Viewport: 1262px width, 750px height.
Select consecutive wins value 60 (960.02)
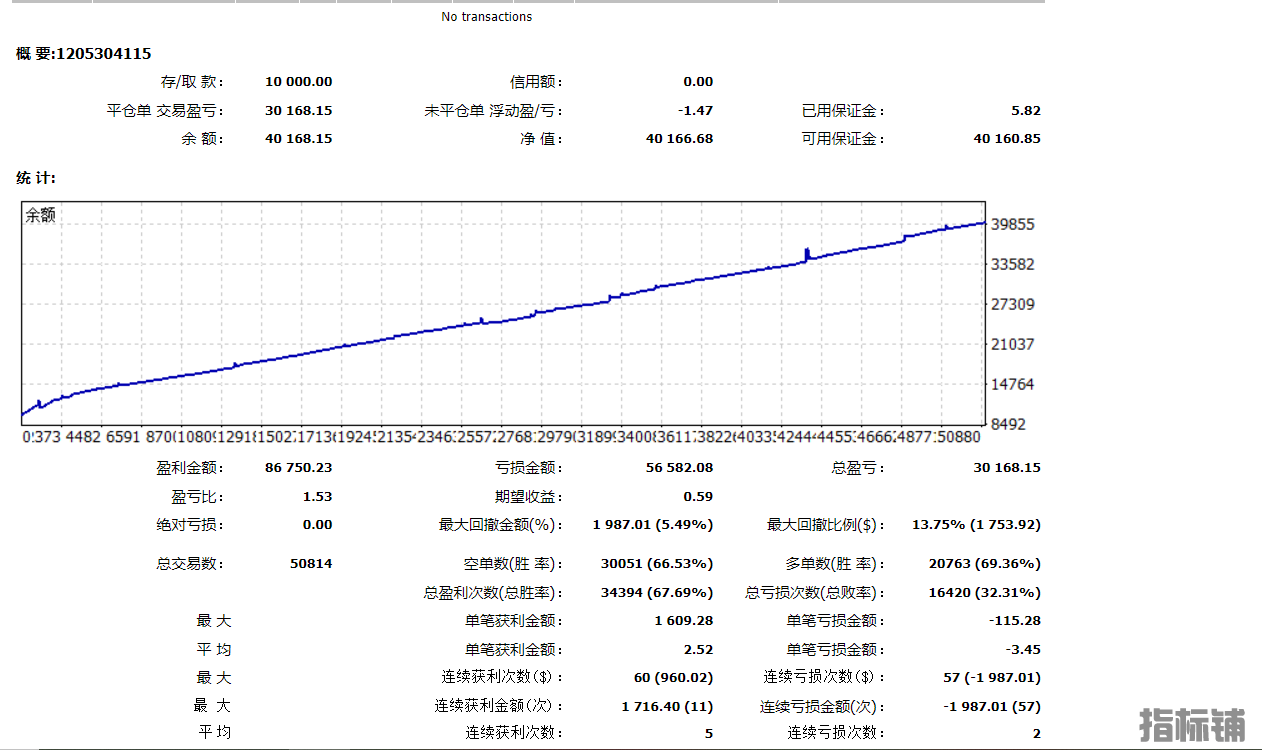click(674, 677)
